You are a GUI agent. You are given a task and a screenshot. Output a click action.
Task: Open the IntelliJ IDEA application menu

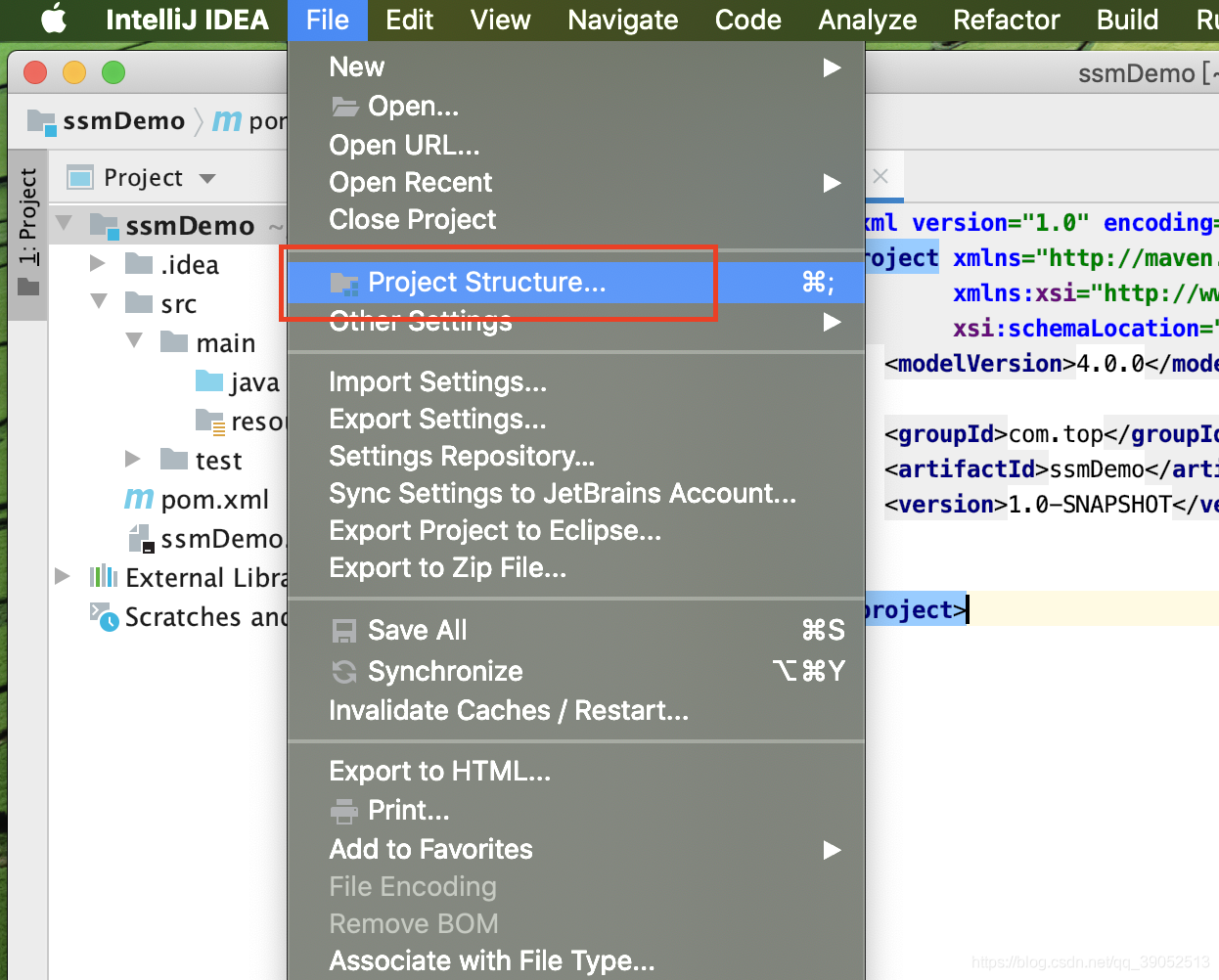point(187,20)
